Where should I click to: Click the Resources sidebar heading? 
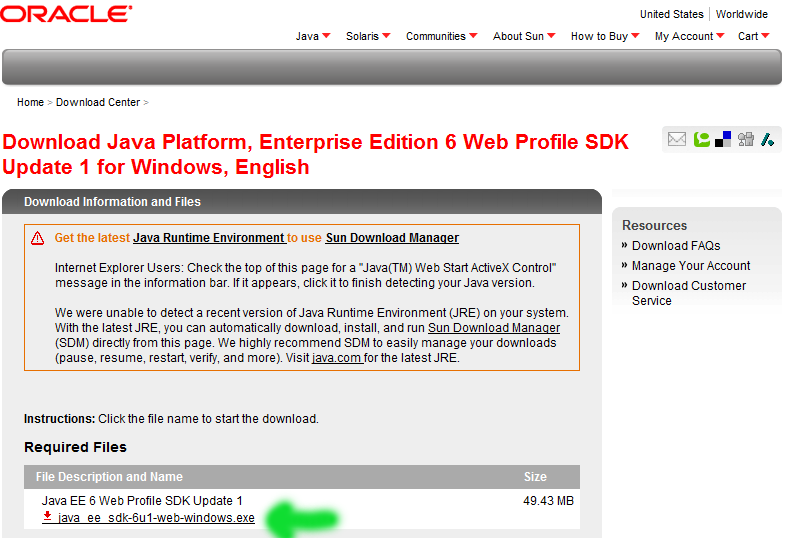coord(654,225)
